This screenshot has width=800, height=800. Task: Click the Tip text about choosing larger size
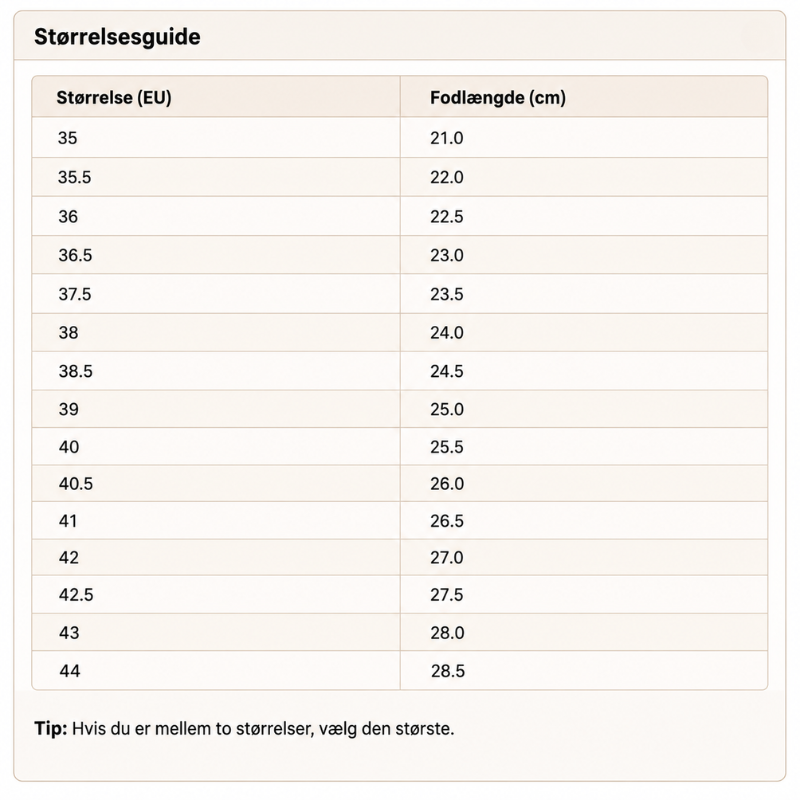(244, 729)
